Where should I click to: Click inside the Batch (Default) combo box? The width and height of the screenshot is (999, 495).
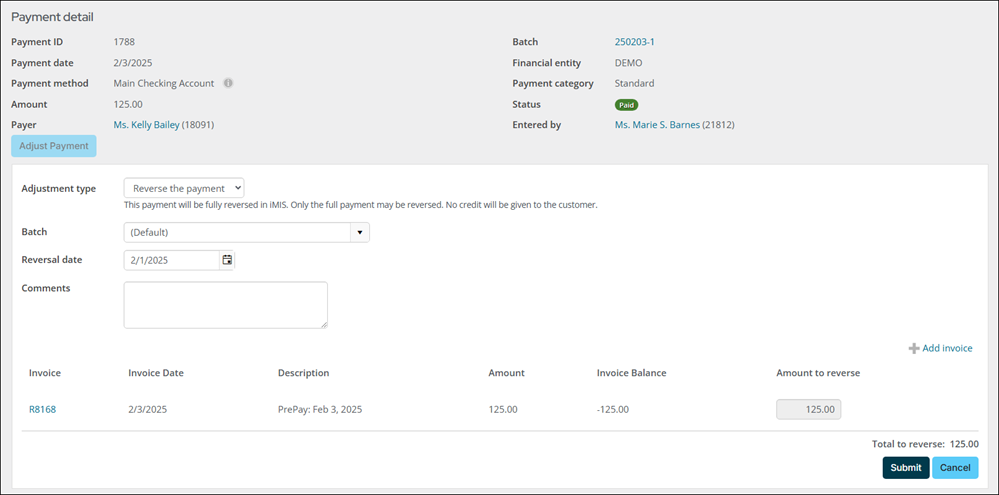[238, 233]
